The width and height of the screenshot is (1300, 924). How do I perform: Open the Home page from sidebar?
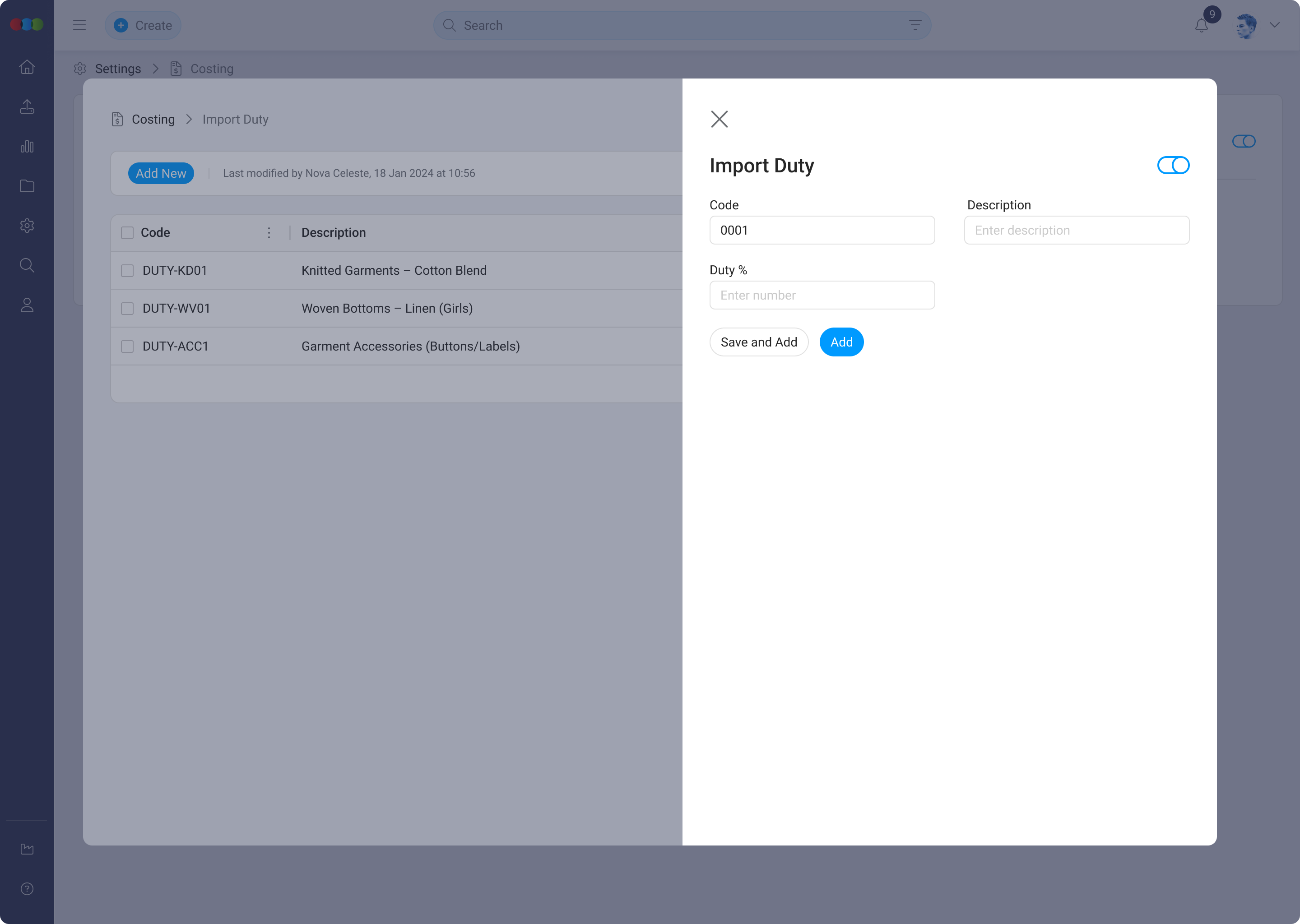click(27, 67)
